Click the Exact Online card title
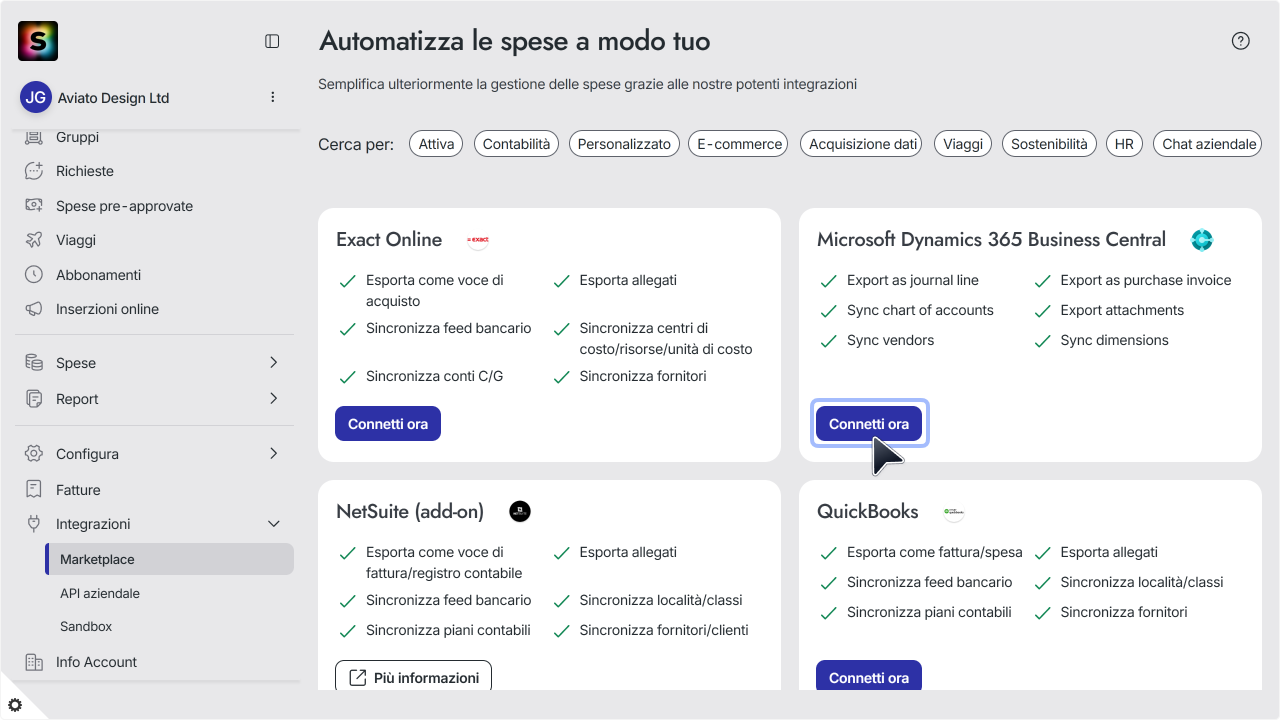The image size is (1280, 720). [x=389, y=239]
